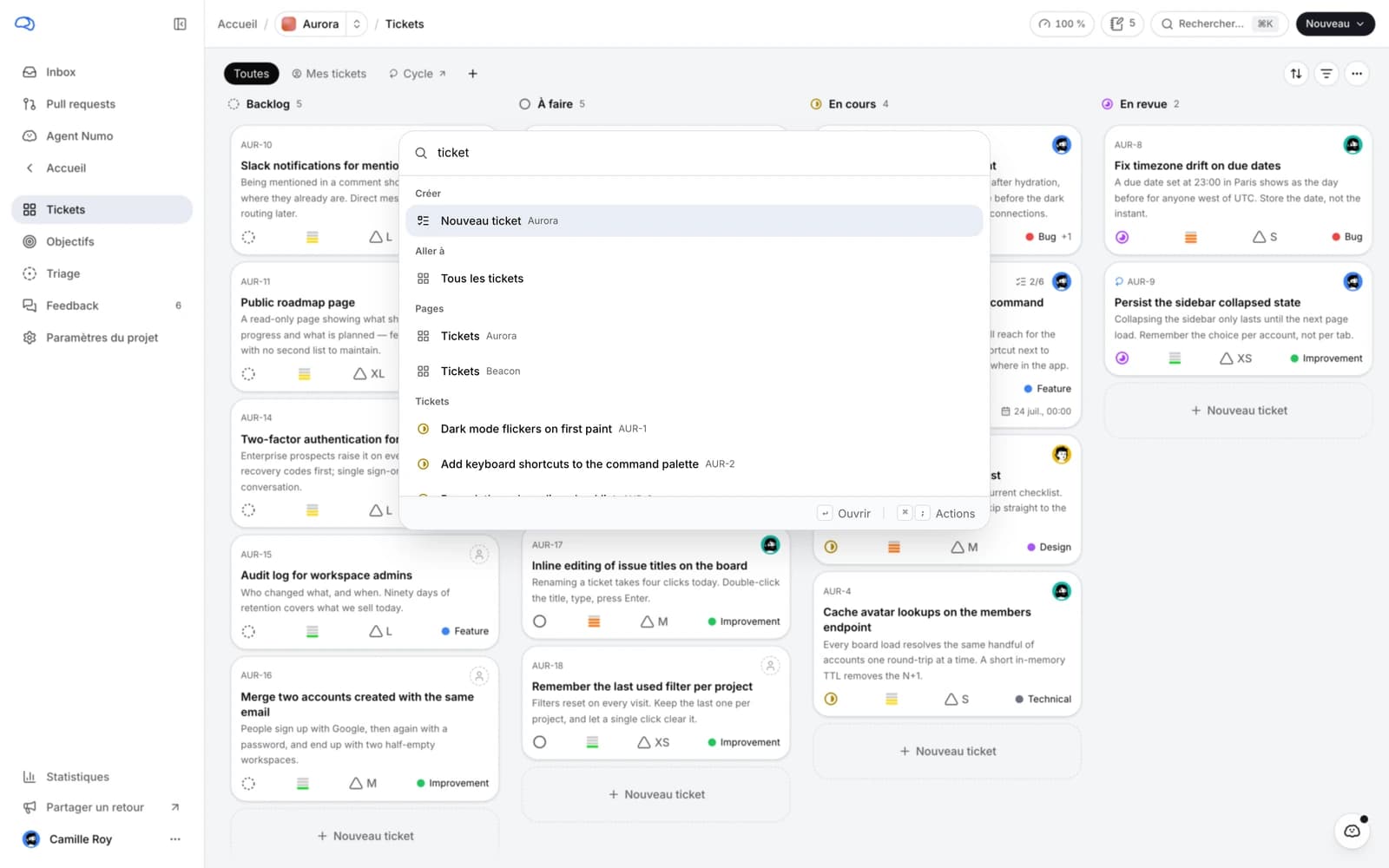The width and height of the screenshot is (1389, 868).
Task: Open drafts counter showing 5
Action: click(1122, 24)
